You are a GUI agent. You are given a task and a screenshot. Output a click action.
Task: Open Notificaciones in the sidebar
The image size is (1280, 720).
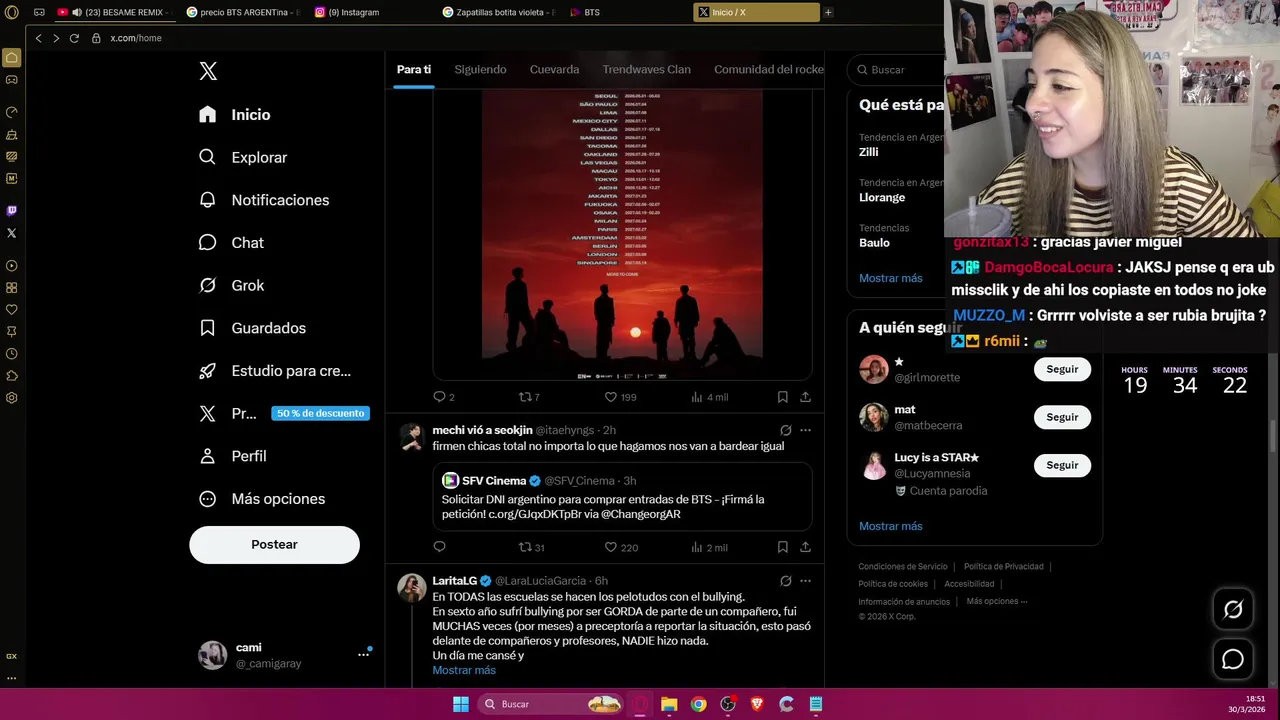click(264, 200)
